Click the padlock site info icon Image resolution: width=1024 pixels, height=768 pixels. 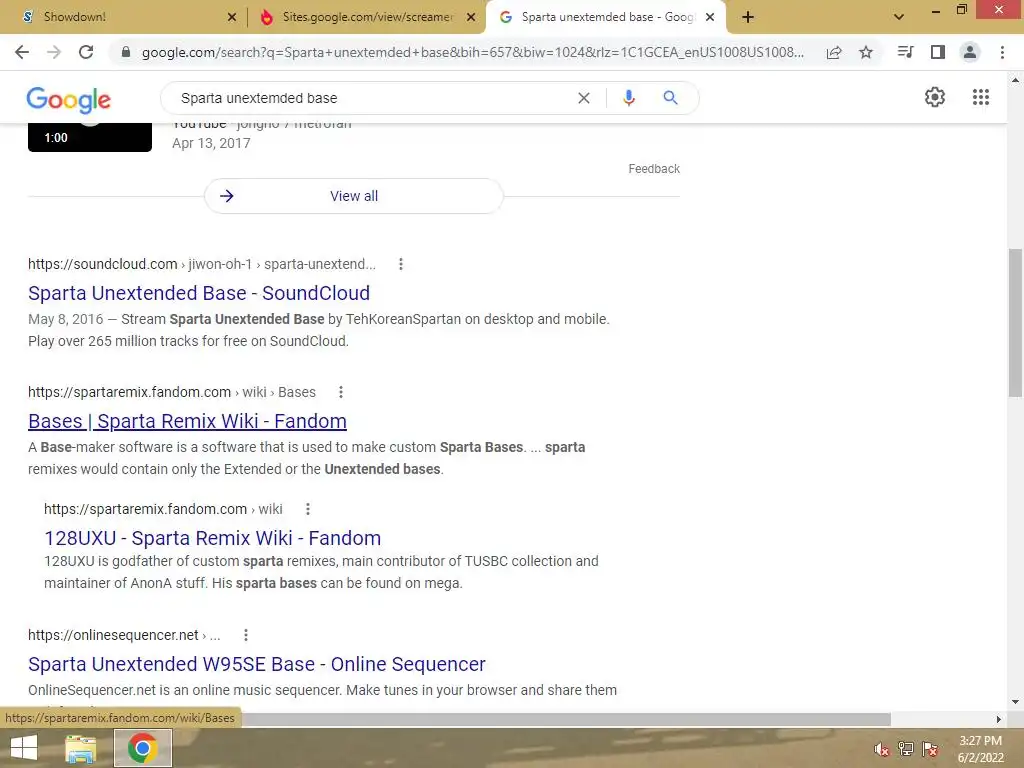pos(126,52)
